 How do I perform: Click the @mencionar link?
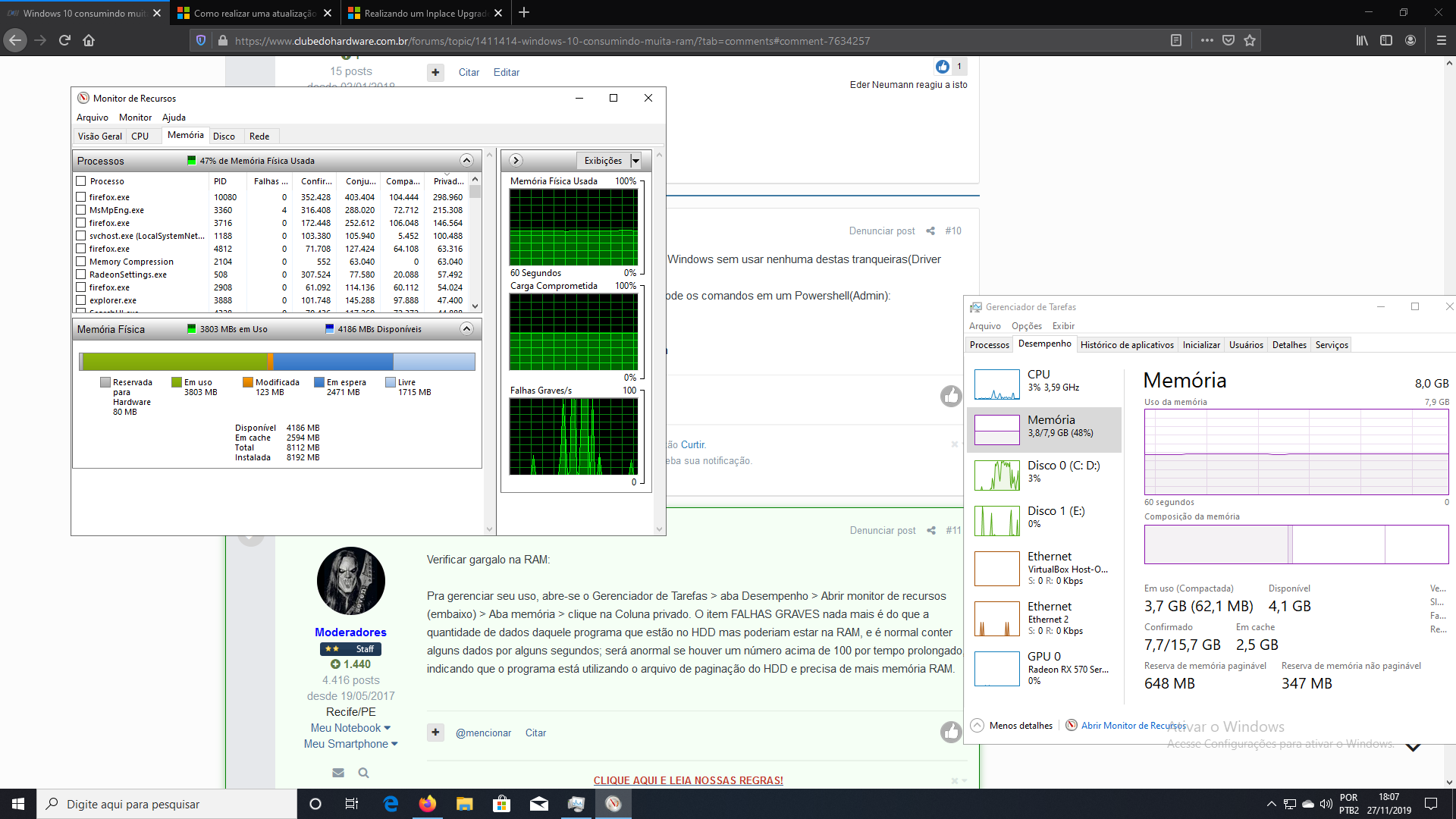pos(483,733)
